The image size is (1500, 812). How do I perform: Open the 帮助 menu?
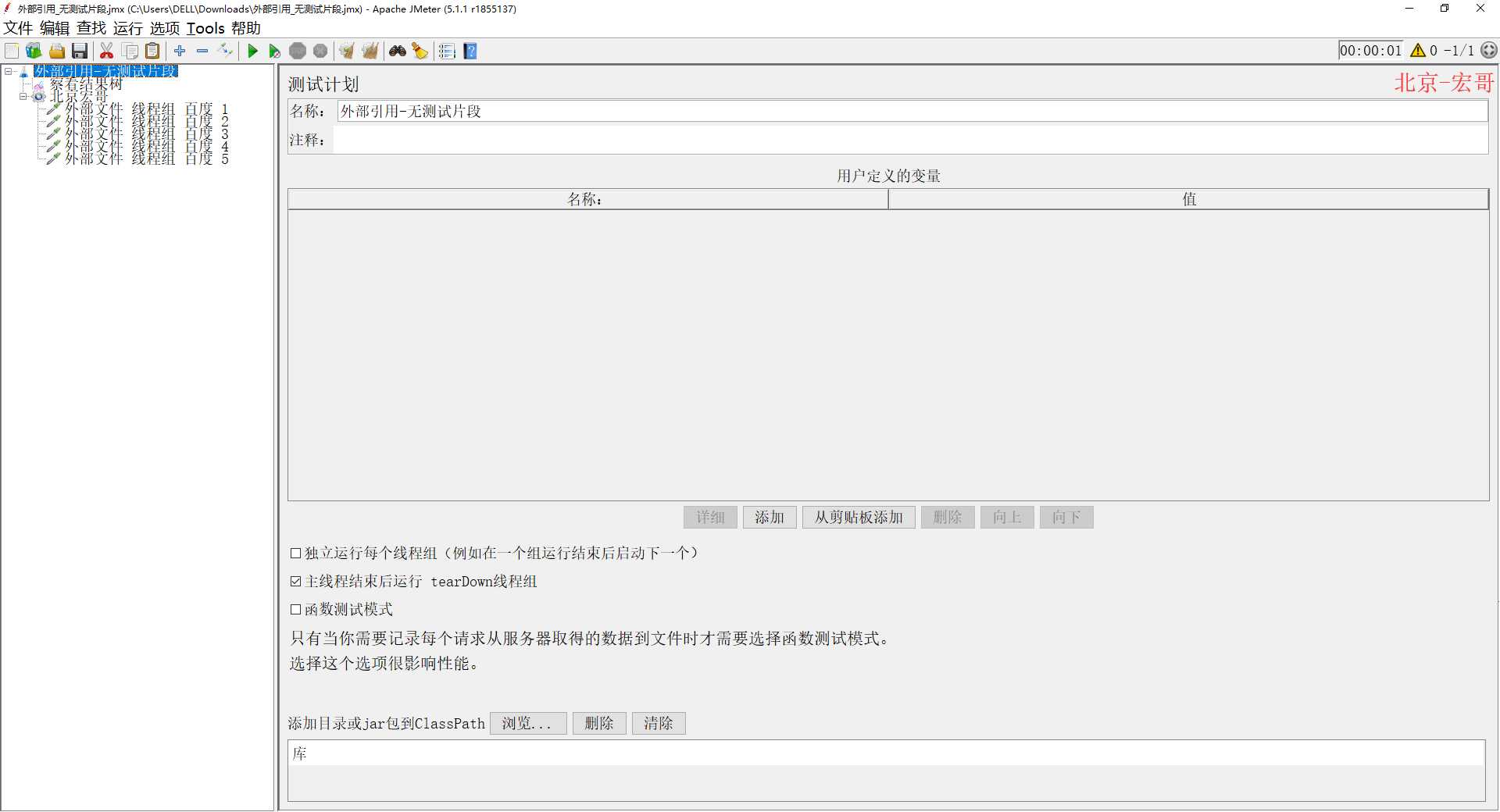246,28
